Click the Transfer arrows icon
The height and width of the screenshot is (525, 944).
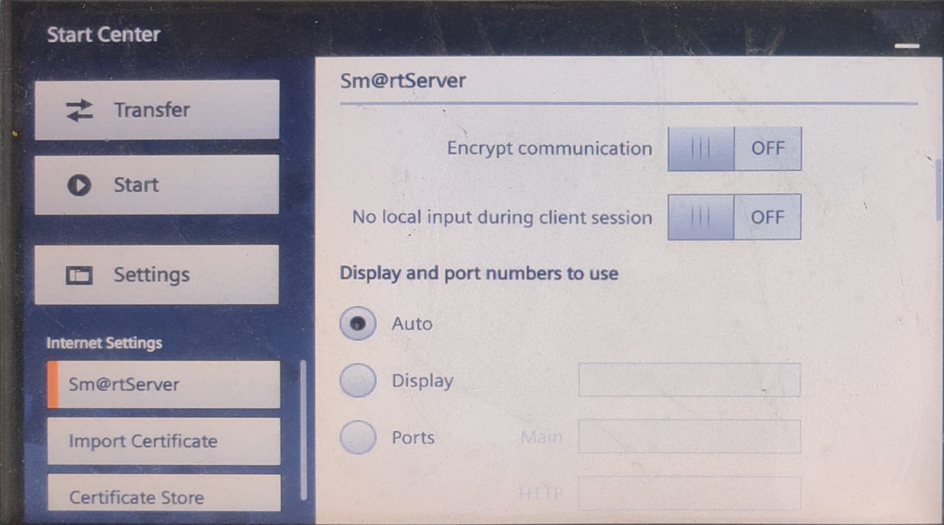(79, 110)
